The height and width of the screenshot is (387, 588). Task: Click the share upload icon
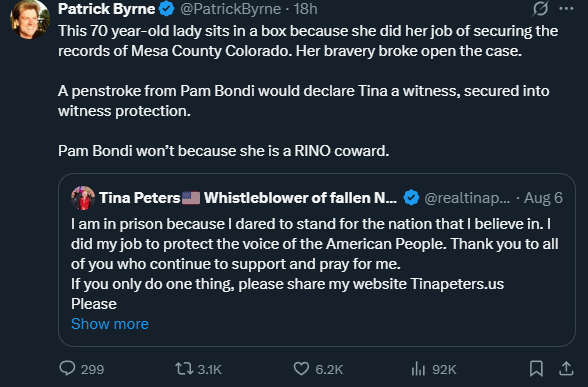566,369
